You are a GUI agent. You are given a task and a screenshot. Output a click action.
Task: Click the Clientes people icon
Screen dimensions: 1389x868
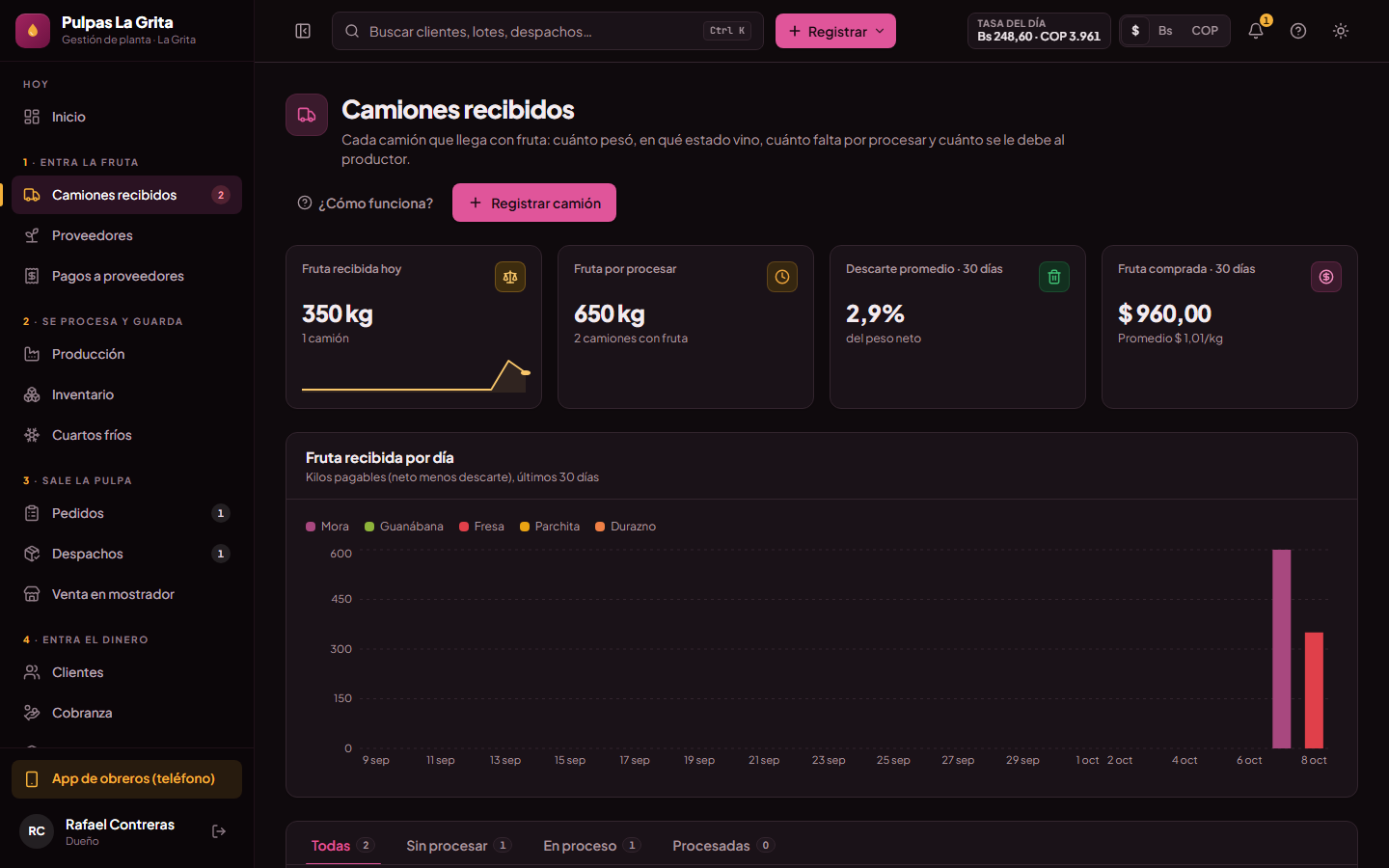point(32,672)
